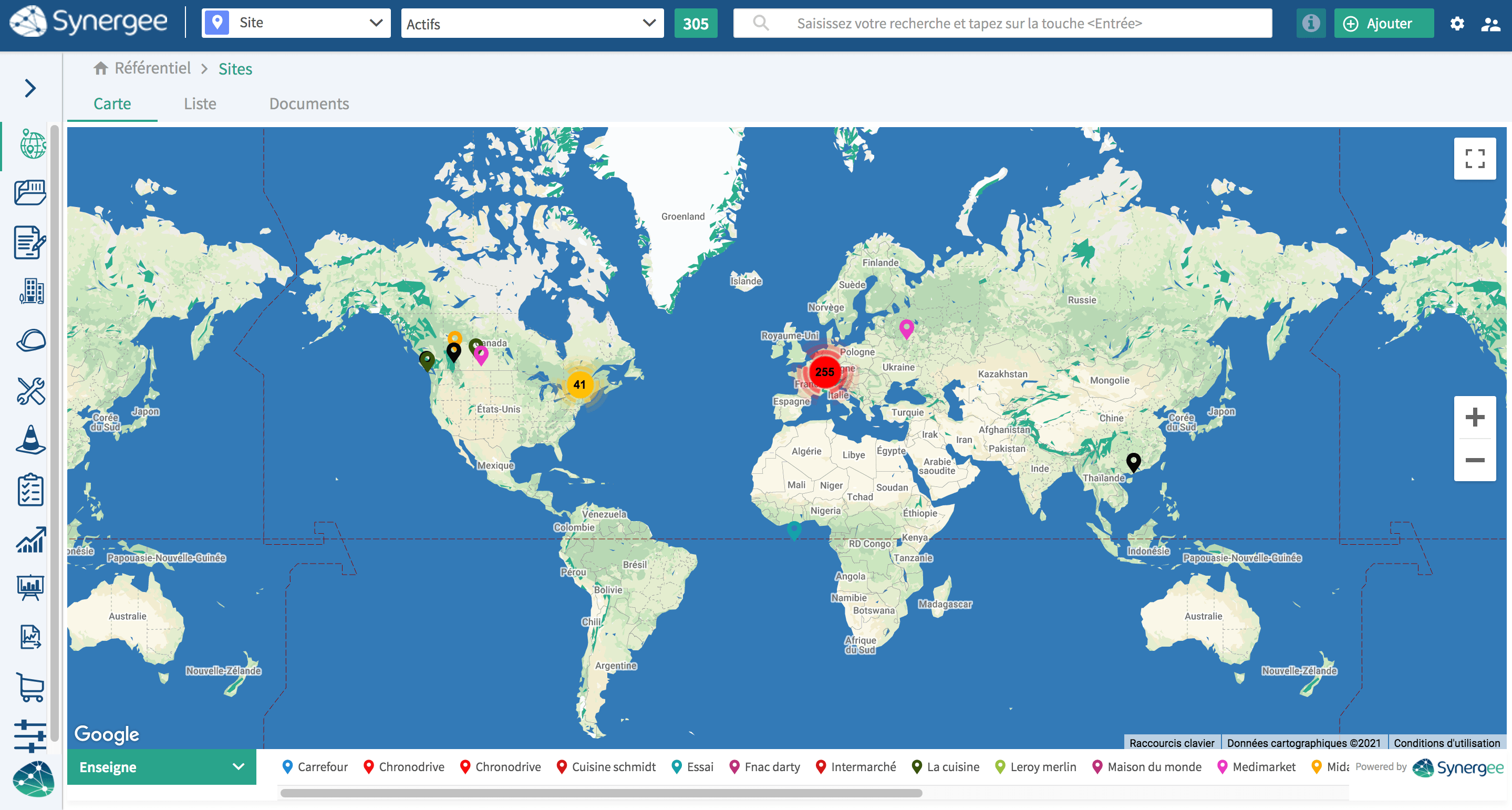Viewport: 1512px width, 810px height.
Task: Click the 255 red map cluster
Action: coord(824,371)
